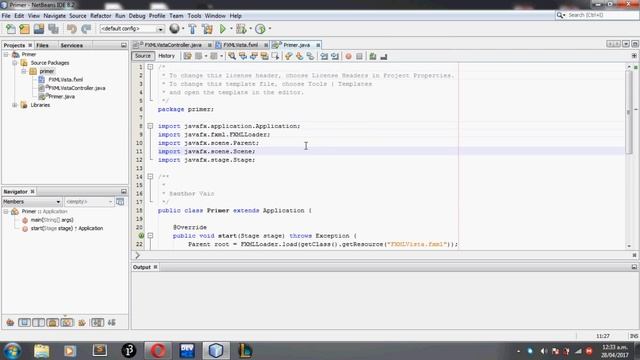Toggle Javadoc view icon beside Navigator filter

(x=120, y=202)
